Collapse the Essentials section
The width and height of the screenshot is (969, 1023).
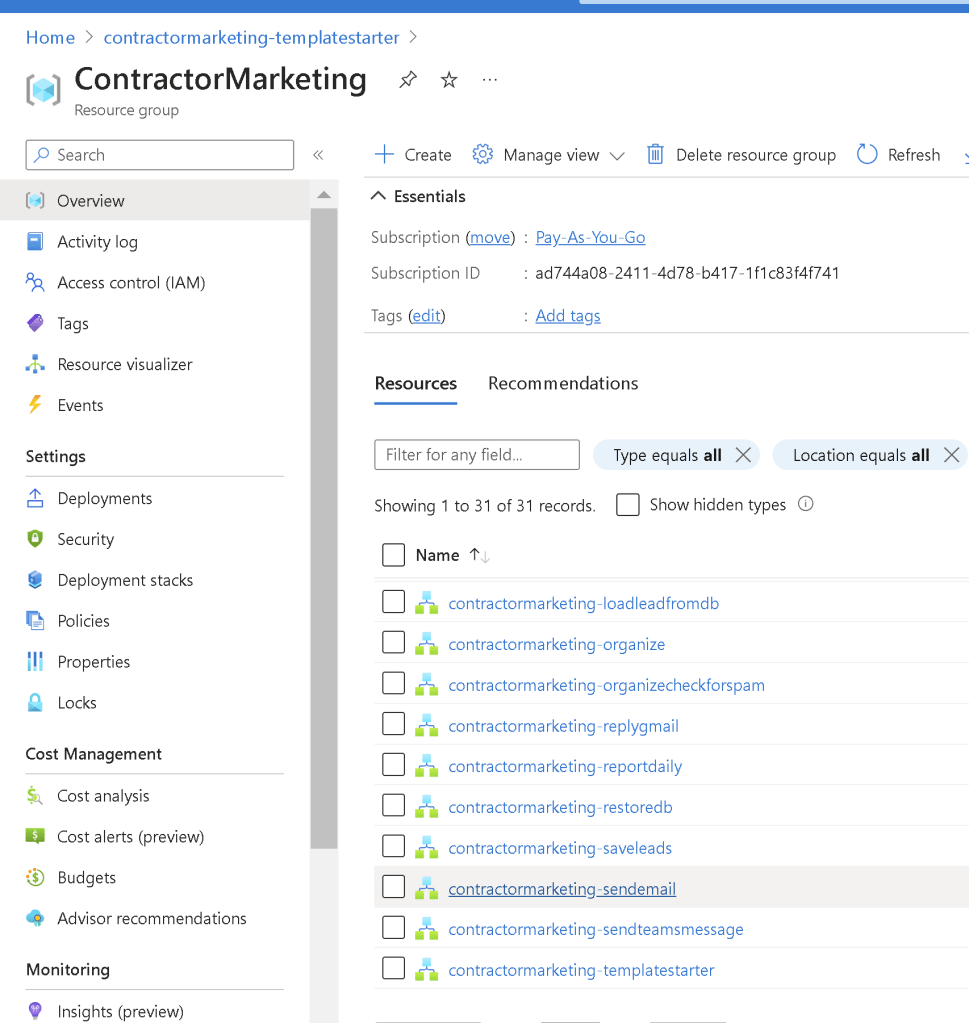click(x=418, y=196)
